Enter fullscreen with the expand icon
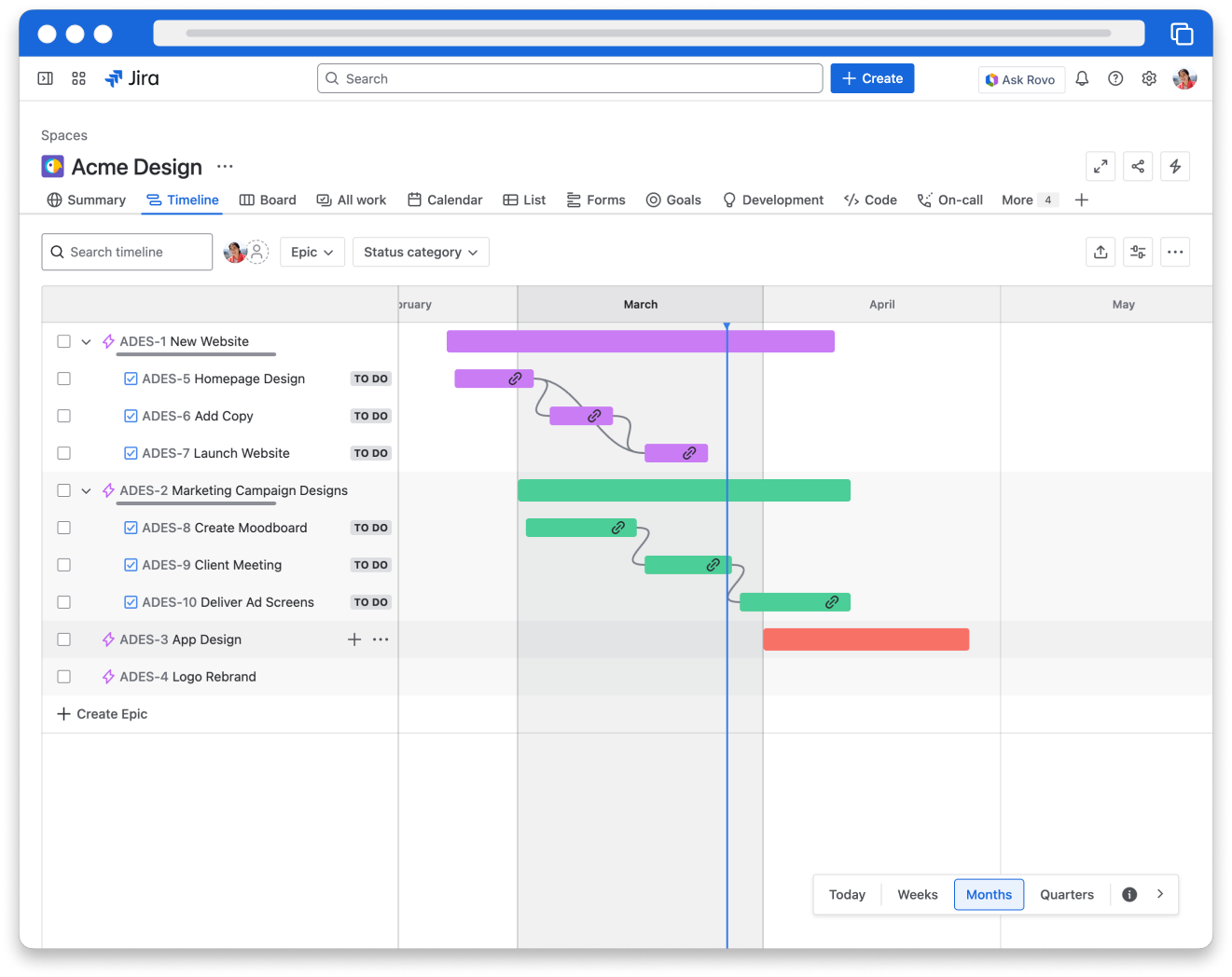Viewport: 1232px width, 977px height. (1100, 167)
